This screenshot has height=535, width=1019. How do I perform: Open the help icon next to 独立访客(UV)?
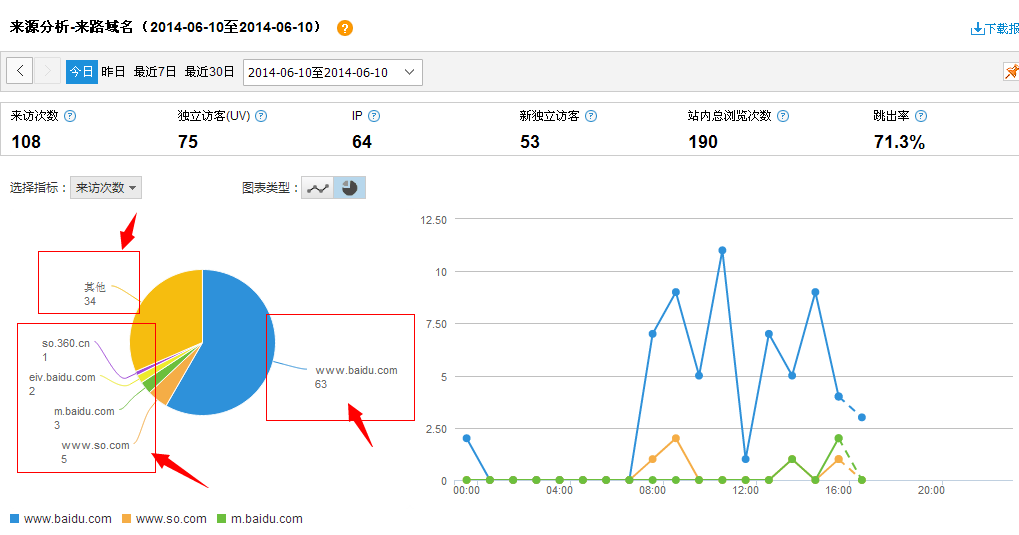click(x=261, y=116)
